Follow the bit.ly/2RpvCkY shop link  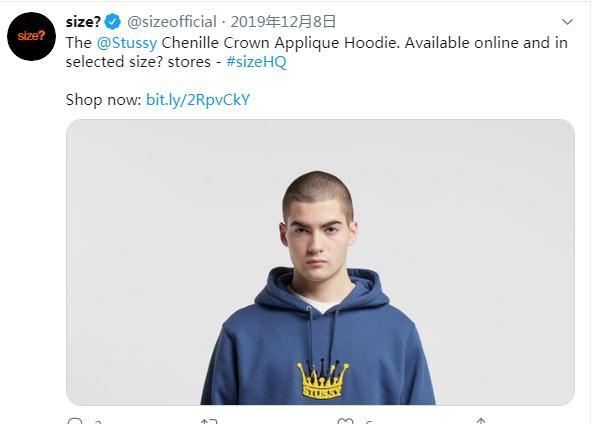point(198,100)
